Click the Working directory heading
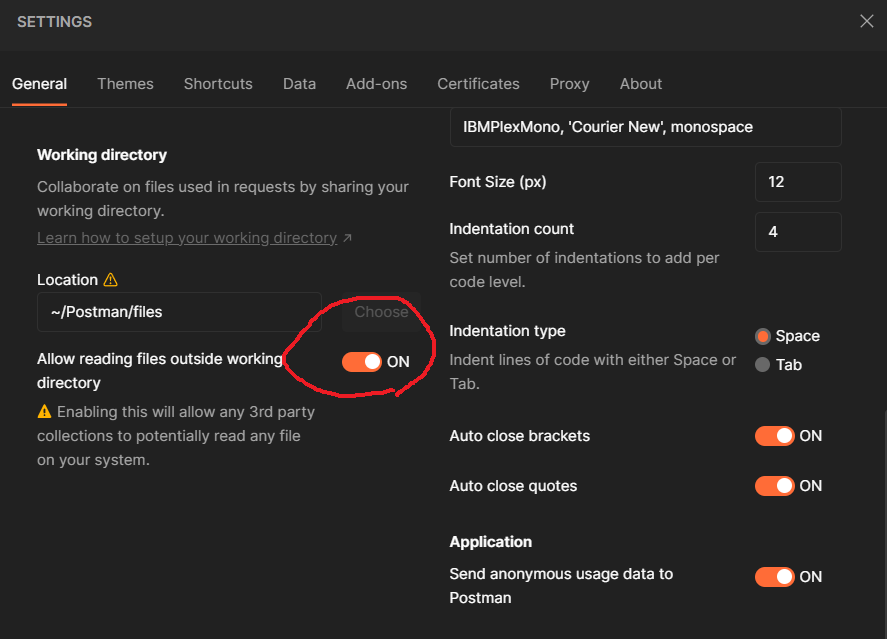This screenshot has height=639, width=887. (x=102, y=155)
